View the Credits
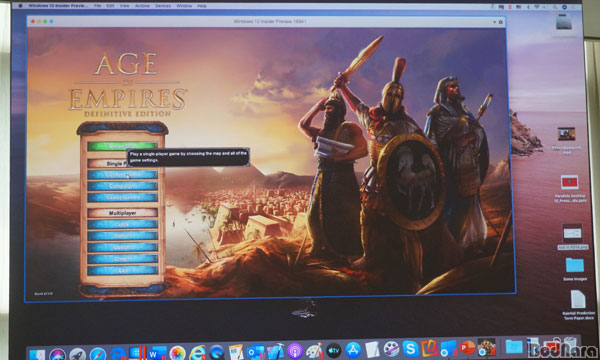Screen dimensions: 600x360 pos(122,259)
